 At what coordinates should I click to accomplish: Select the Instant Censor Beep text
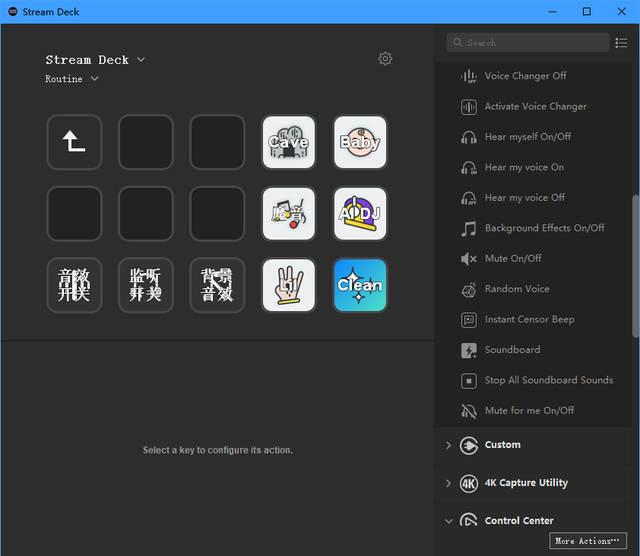pyautogui.click(x=529, y=319)
